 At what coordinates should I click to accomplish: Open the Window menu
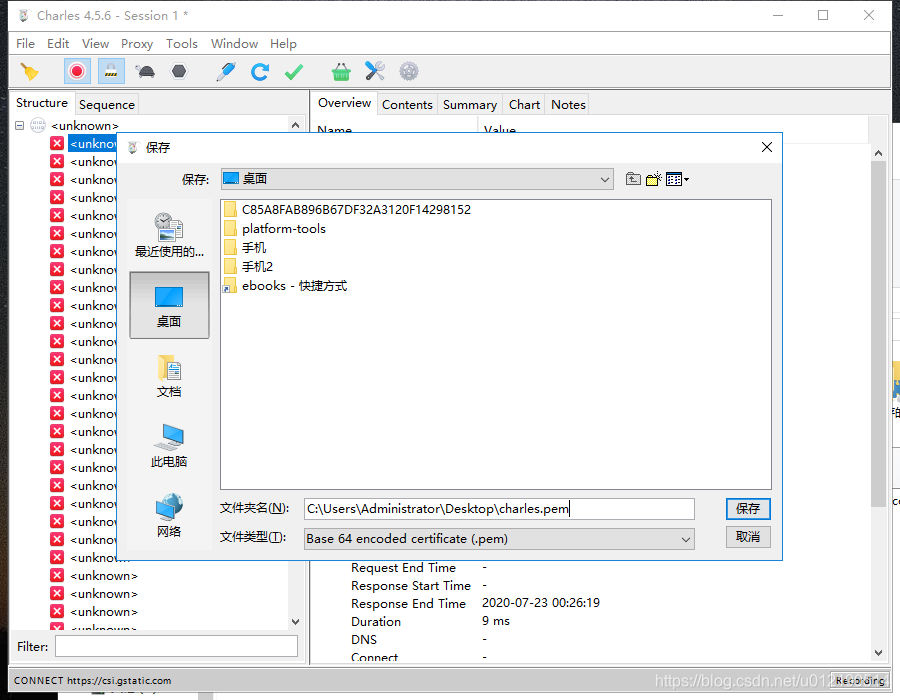(234, 44)
